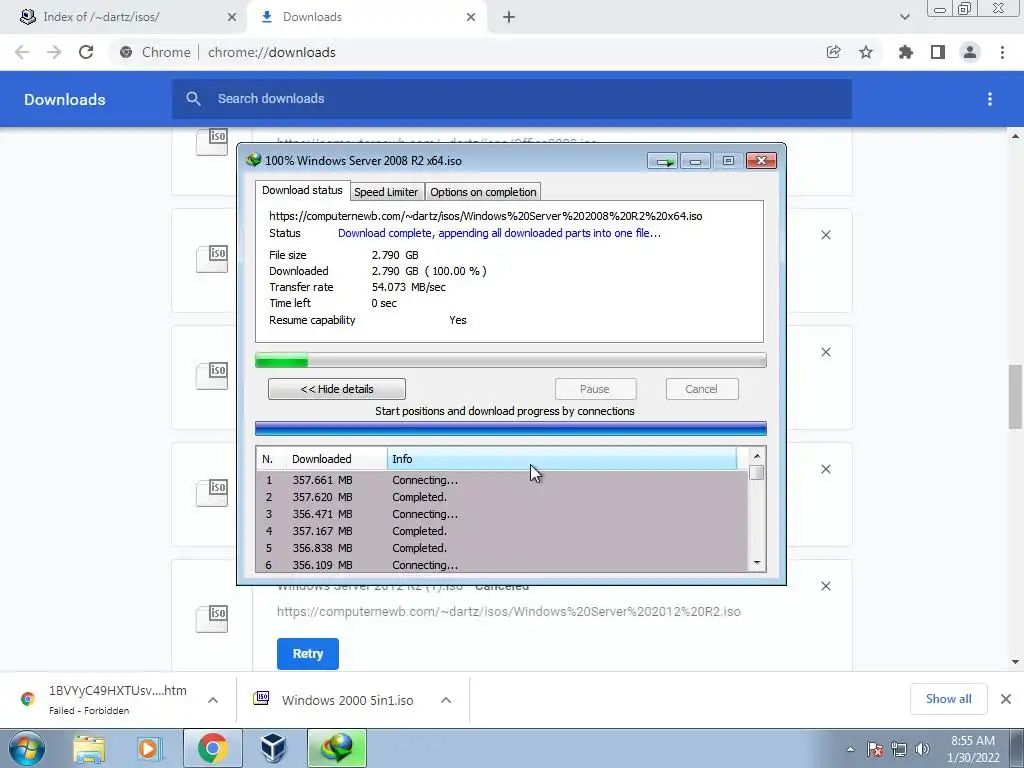The width and height of the screenshot is (1024, 768).
Task: Open Windows Media Player from taskbar
Action: click(149, 748)
